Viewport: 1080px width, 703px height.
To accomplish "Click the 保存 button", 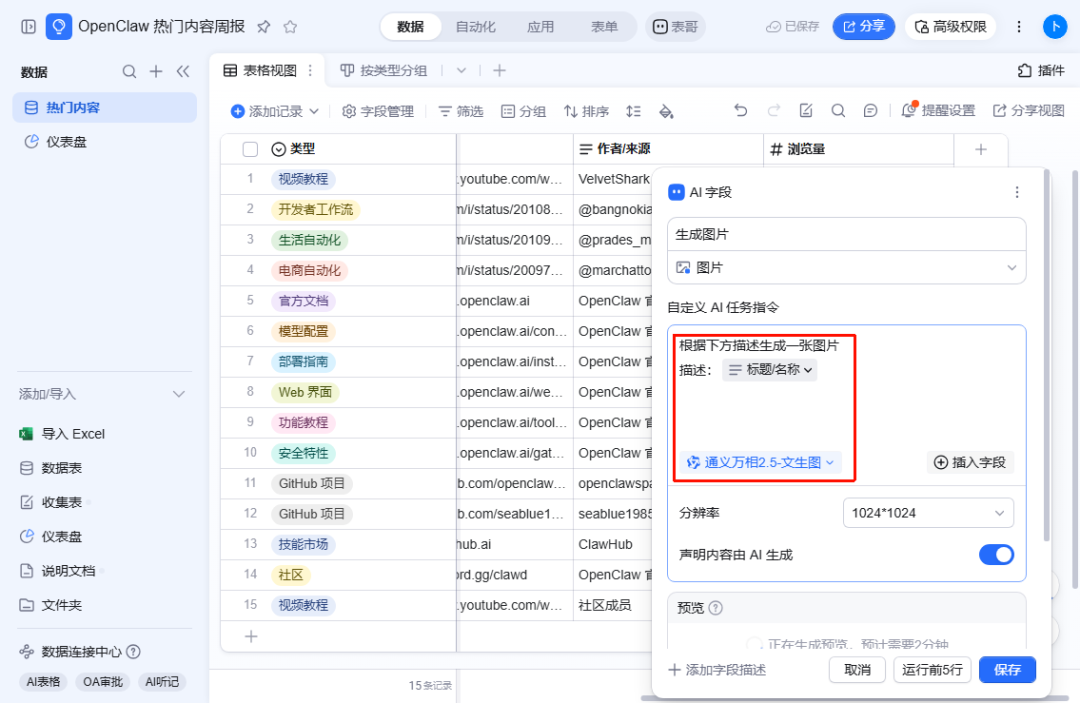I will pos(1007,669).
